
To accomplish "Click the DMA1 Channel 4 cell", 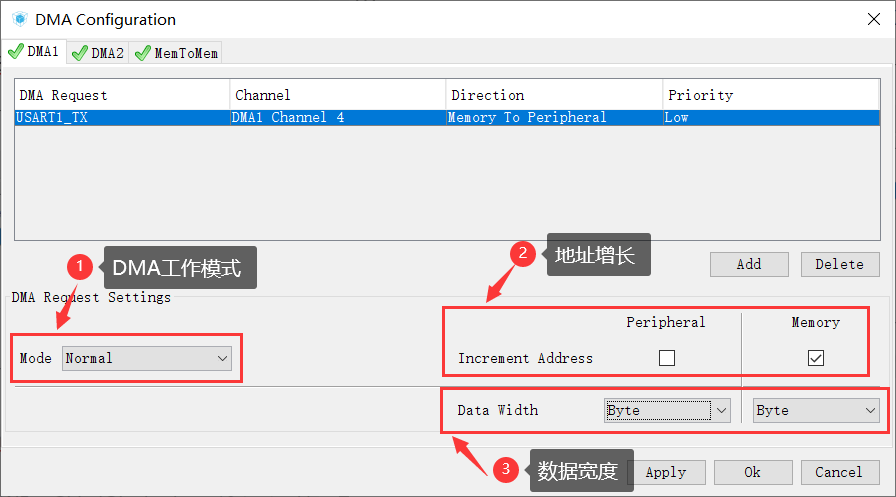I will pos(338,118).
